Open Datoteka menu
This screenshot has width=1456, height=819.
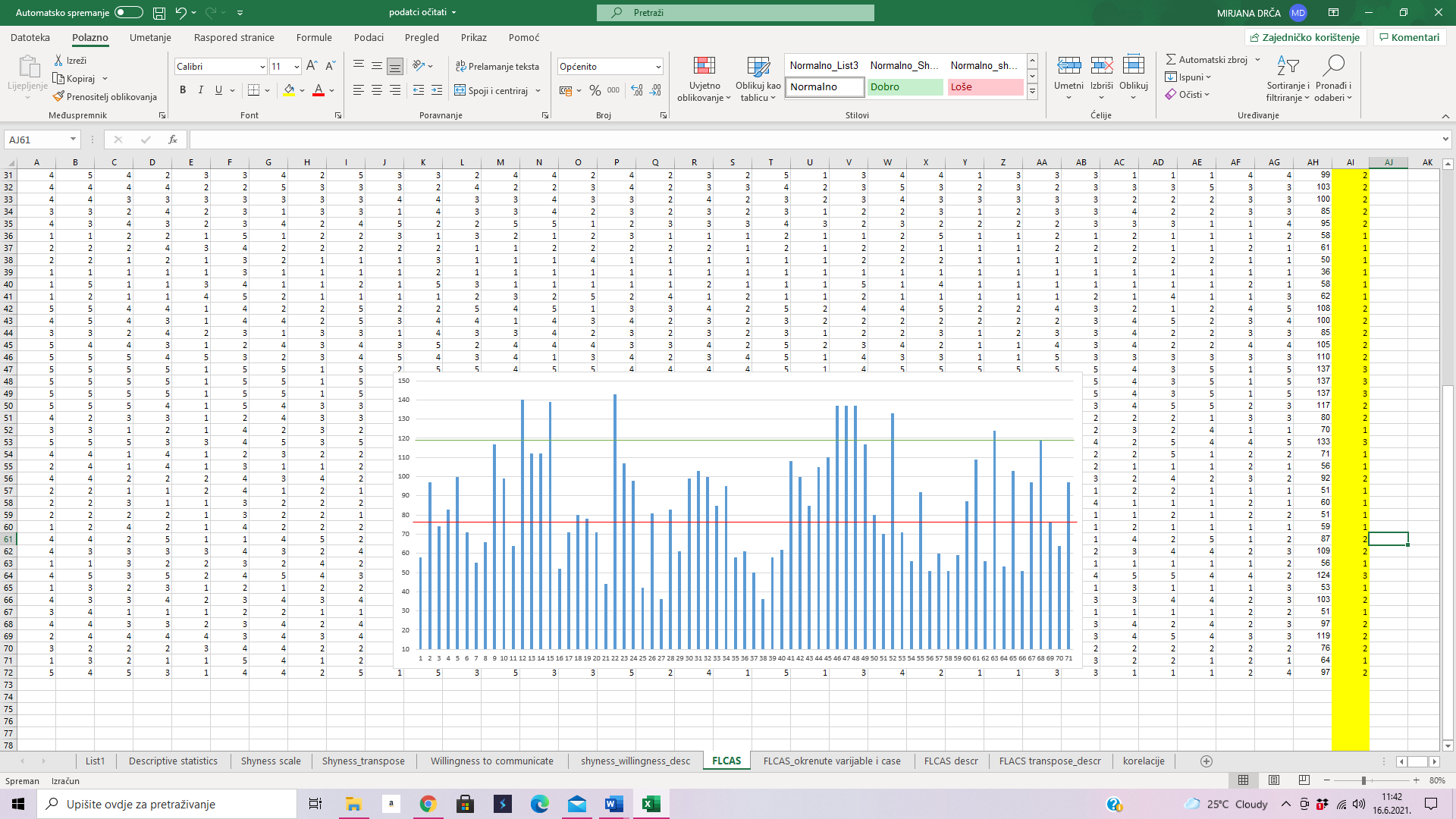pos(30,38)
